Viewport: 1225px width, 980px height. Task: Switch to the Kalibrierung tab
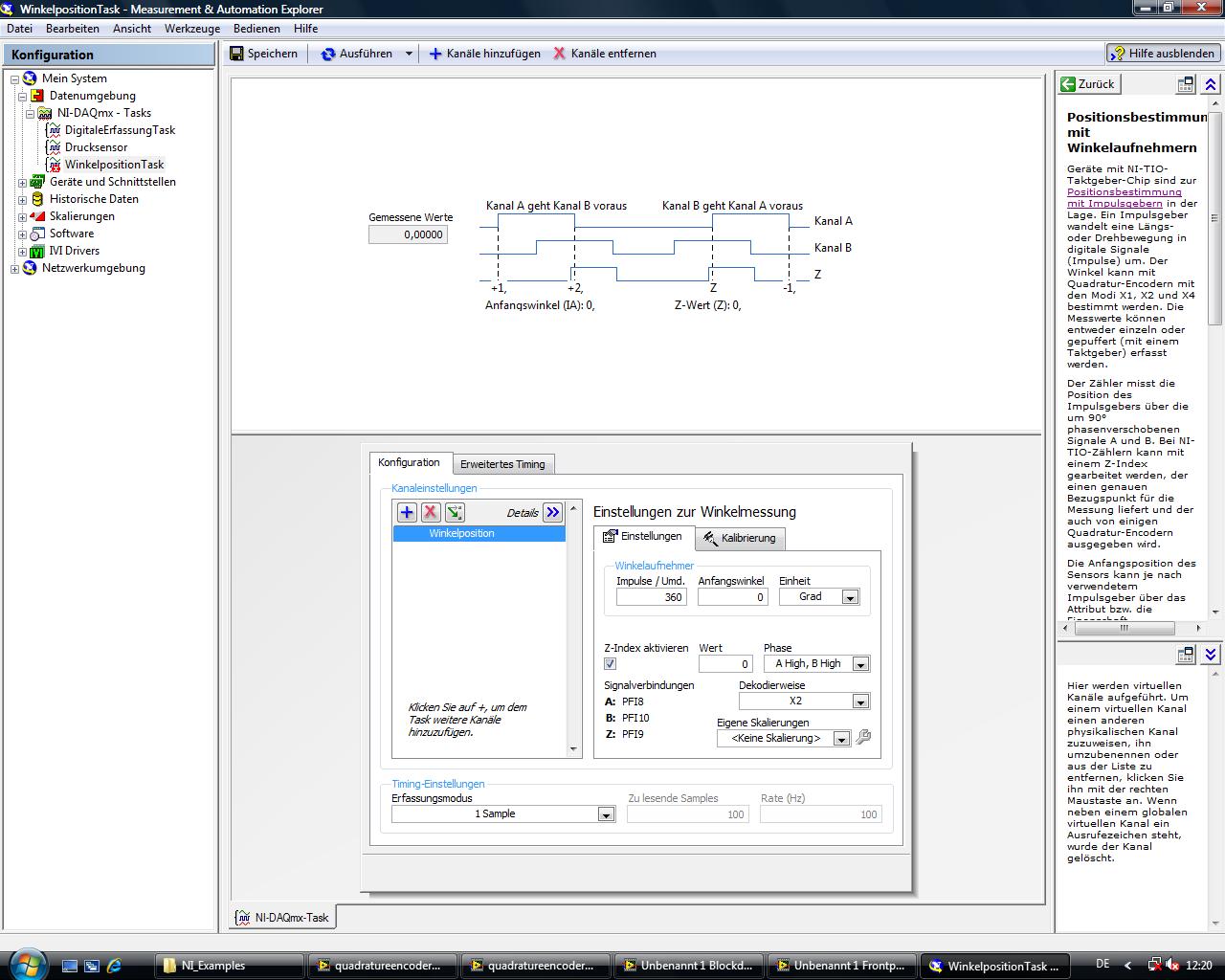(x=740, y=538)
